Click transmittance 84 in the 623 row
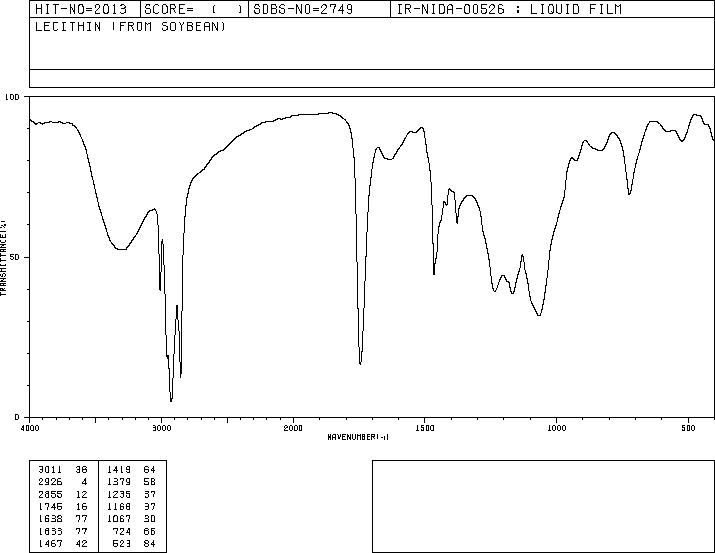715x553 pixels. [x=150, y=543]
